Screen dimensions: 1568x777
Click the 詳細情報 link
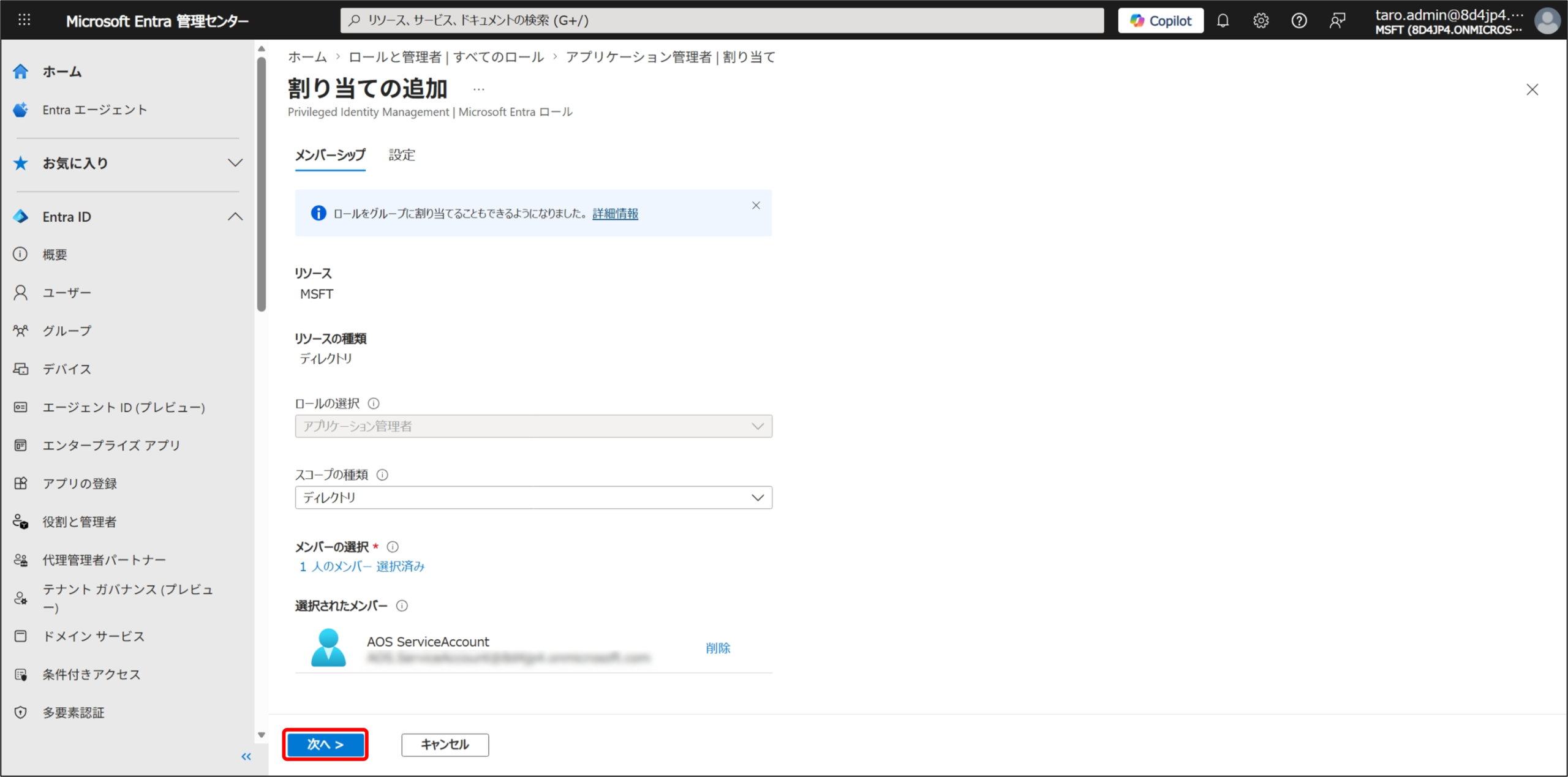pos(615,214)
